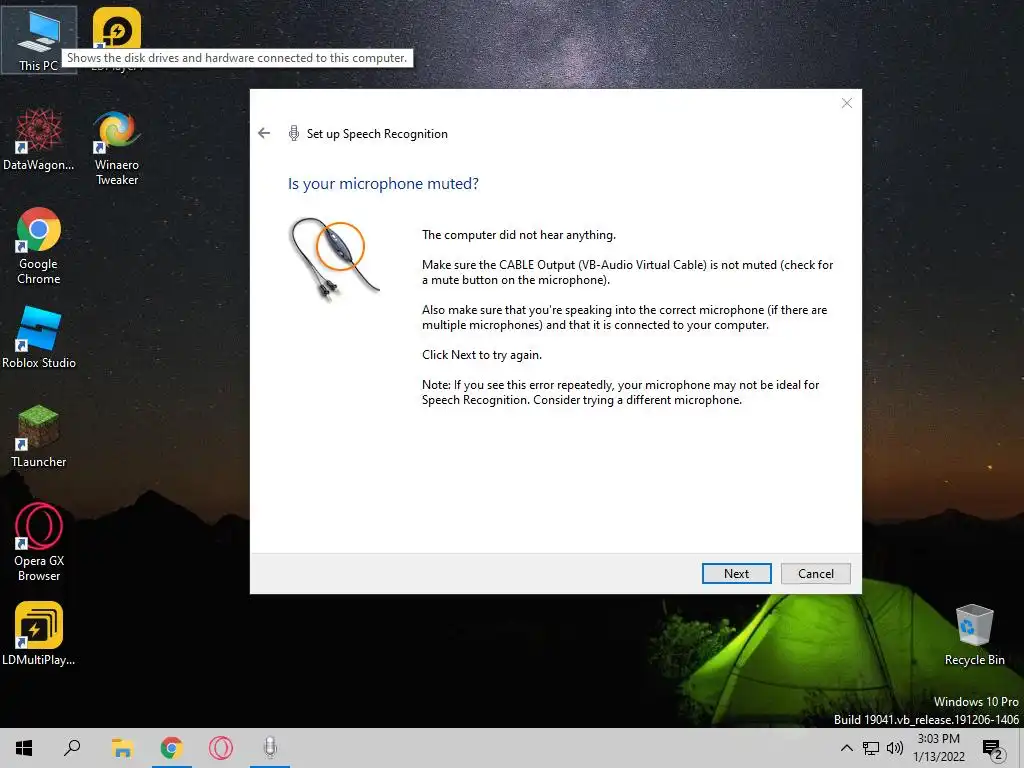The height and width of the screenshot is (768, 1024).
Task: Select the This PC desktop icon
Action: [39, 40]
